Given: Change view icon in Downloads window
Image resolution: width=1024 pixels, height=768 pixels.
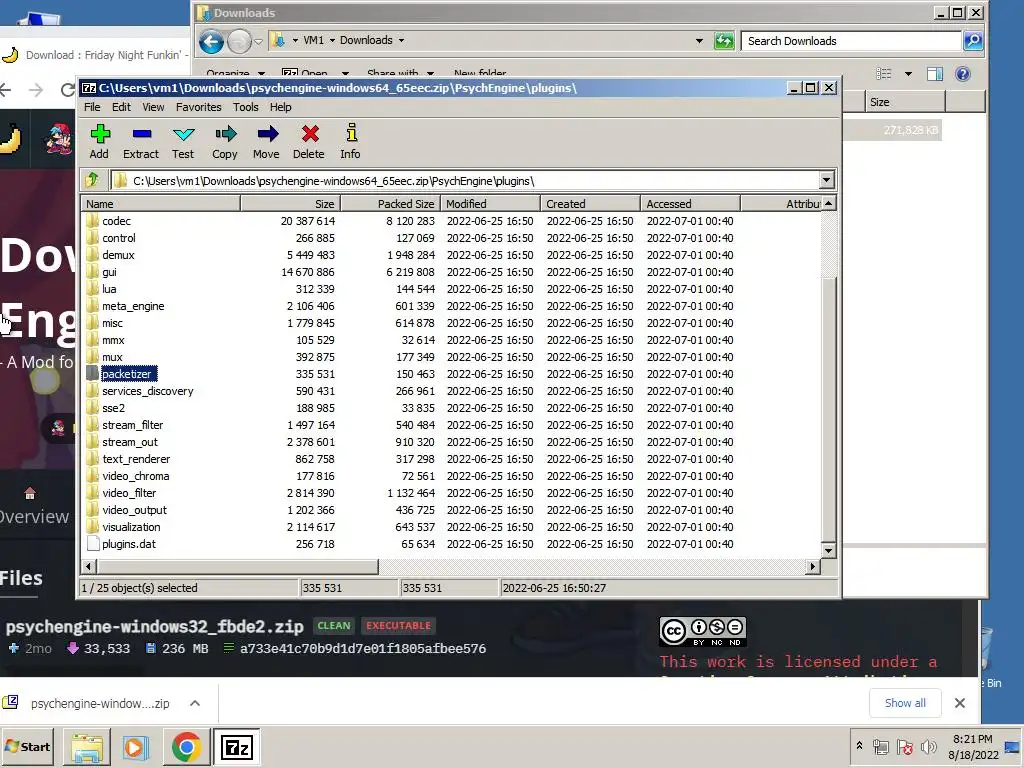Looking at the screenshot, I should 884,74.
